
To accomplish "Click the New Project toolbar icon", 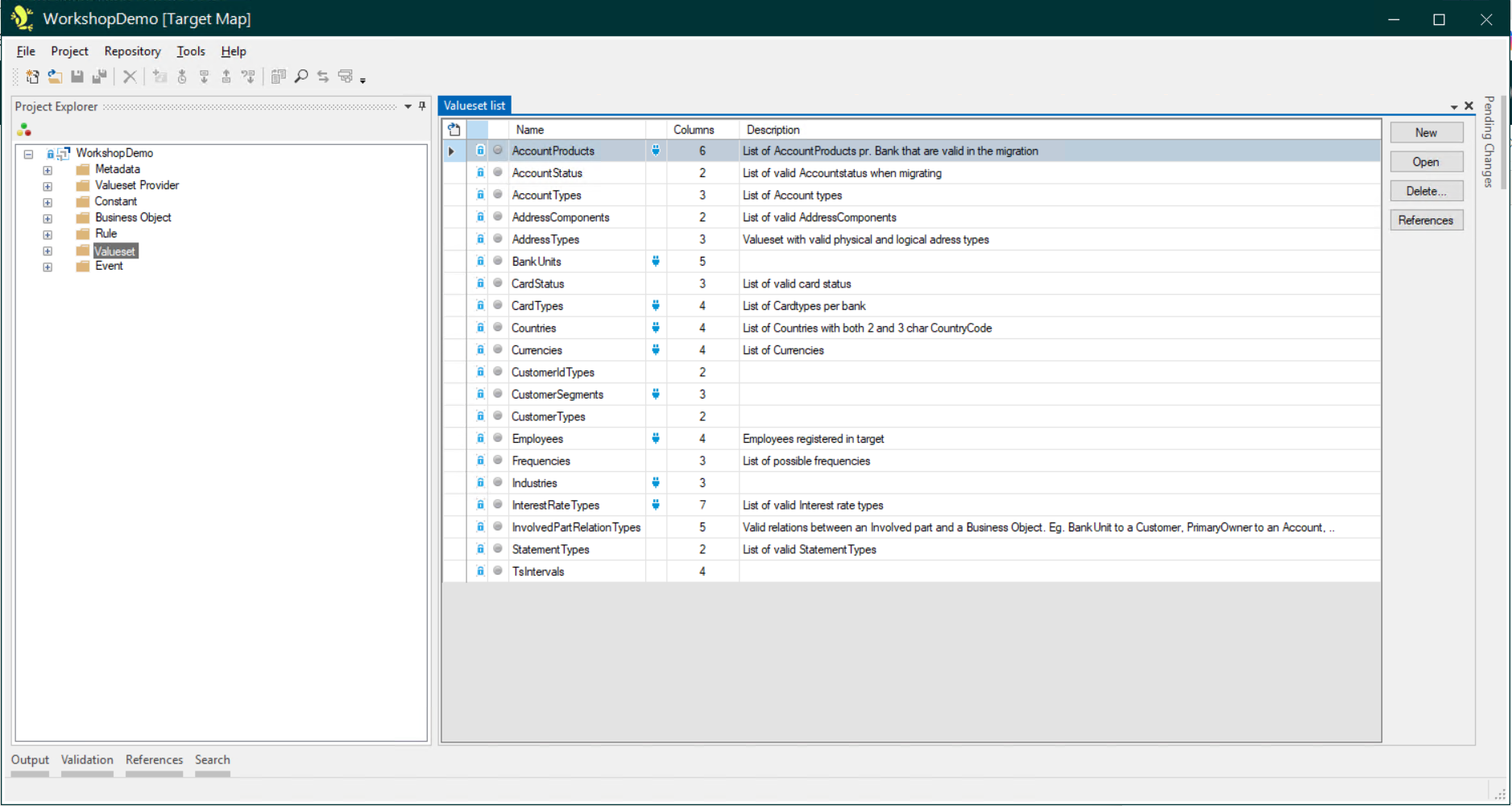I will pos(32,76).
